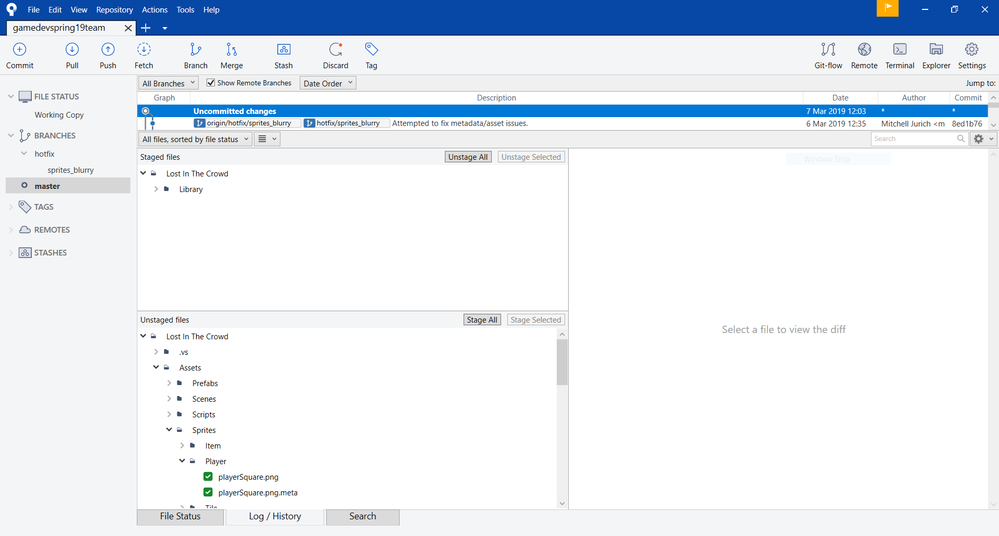Open the Help menu
The image size is (999, 536).
[211, 10]
